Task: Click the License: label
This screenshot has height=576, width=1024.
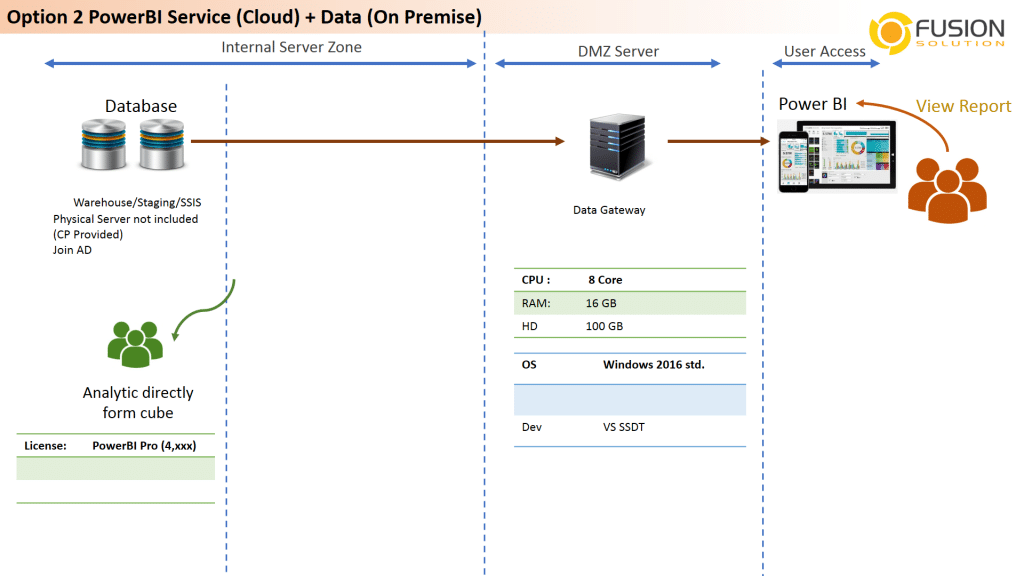Action: pos(46,445)
